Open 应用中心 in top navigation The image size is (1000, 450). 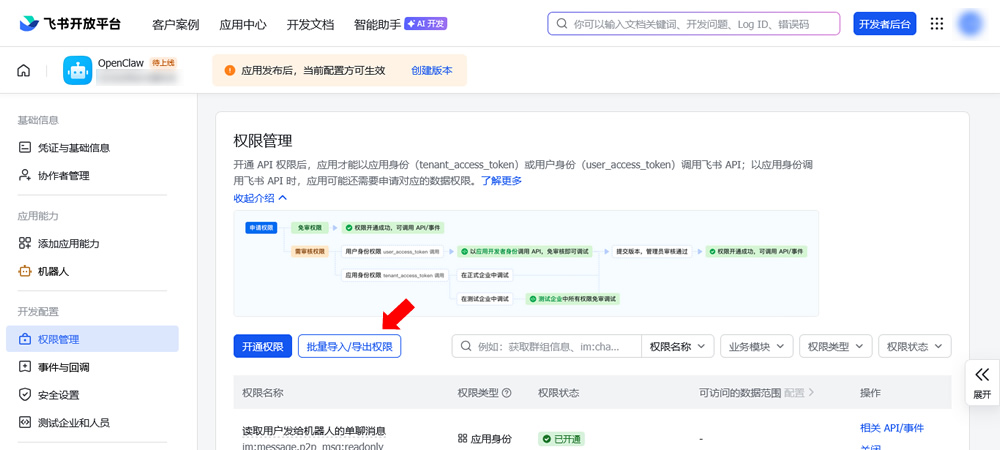243,24
